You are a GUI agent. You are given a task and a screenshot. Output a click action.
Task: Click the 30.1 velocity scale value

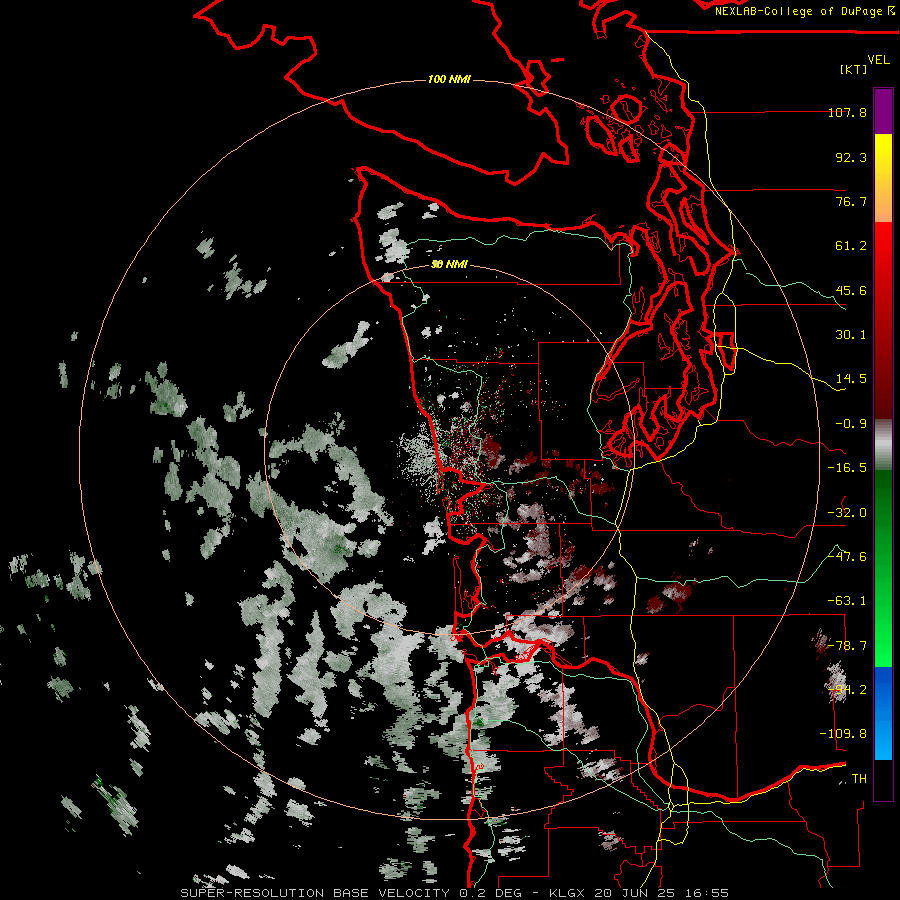point(851,335)
